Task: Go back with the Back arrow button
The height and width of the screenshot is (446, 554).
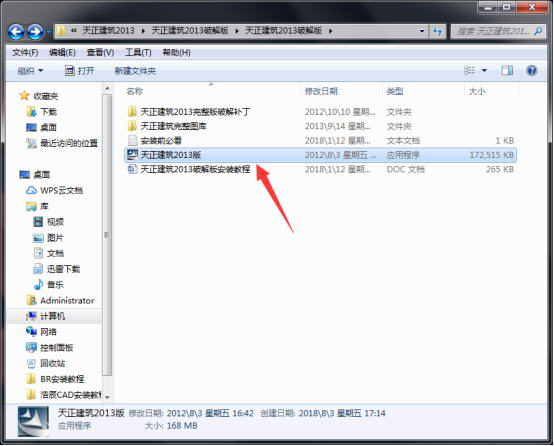Action: coord(16,32)
